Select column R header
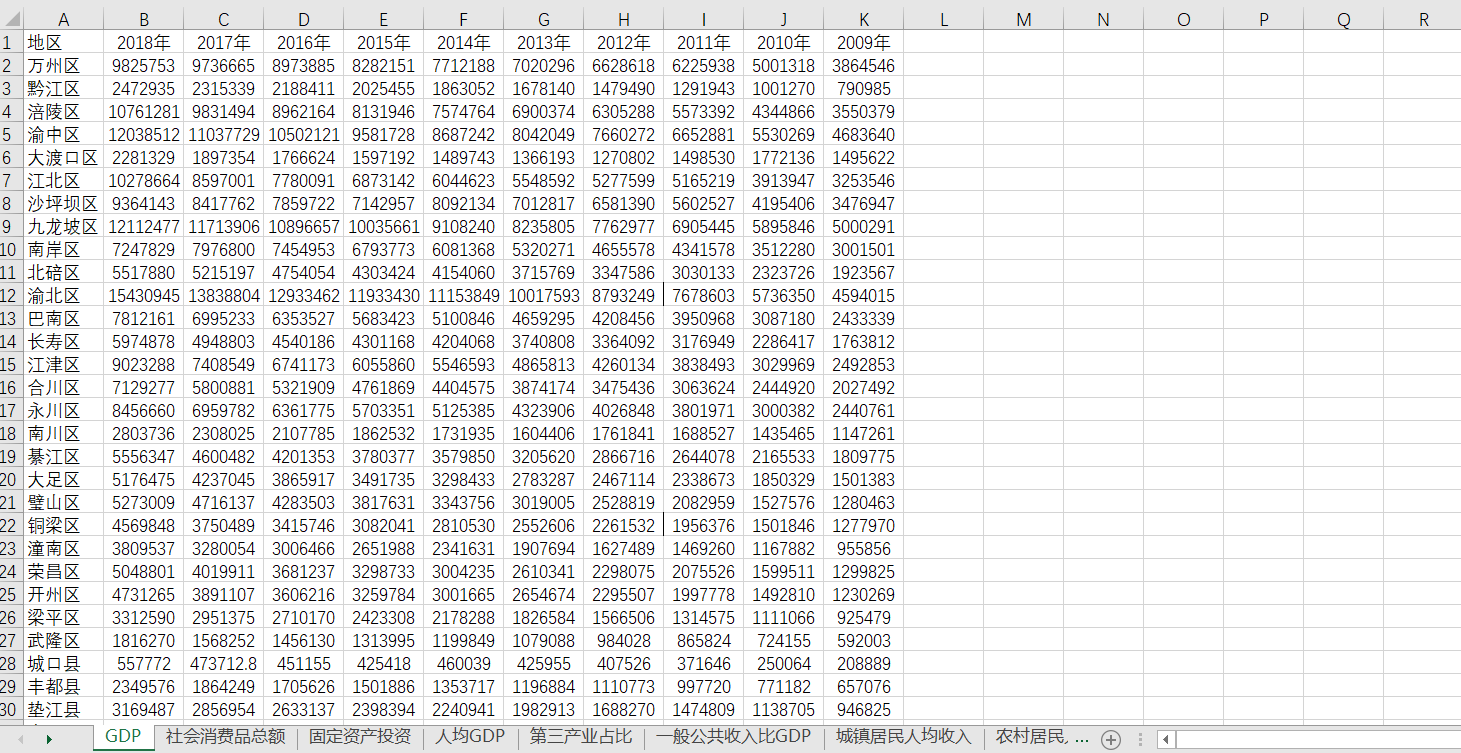 1424,20
